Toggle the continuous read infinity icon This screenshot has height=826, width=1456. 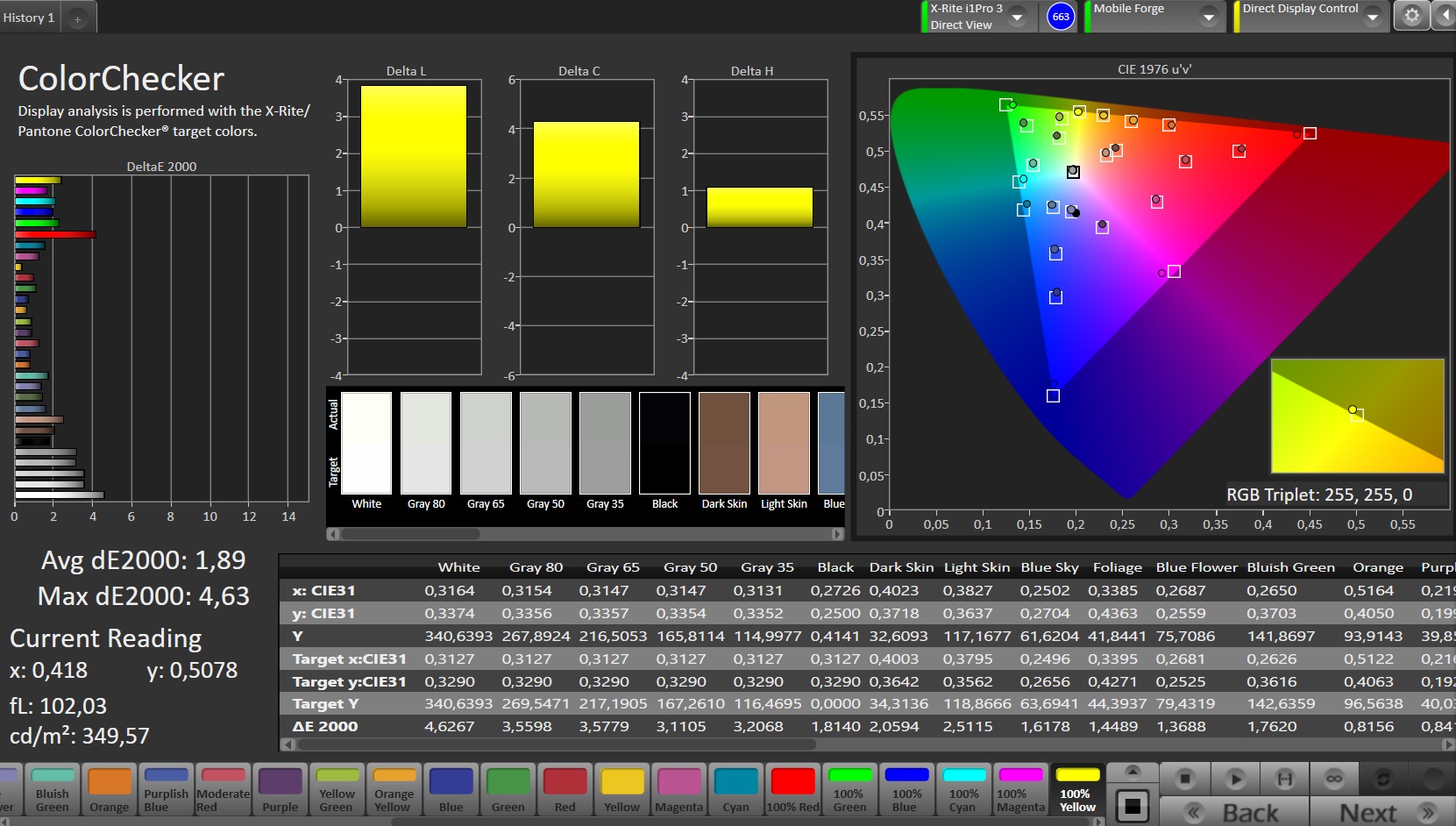[1334, 779]
